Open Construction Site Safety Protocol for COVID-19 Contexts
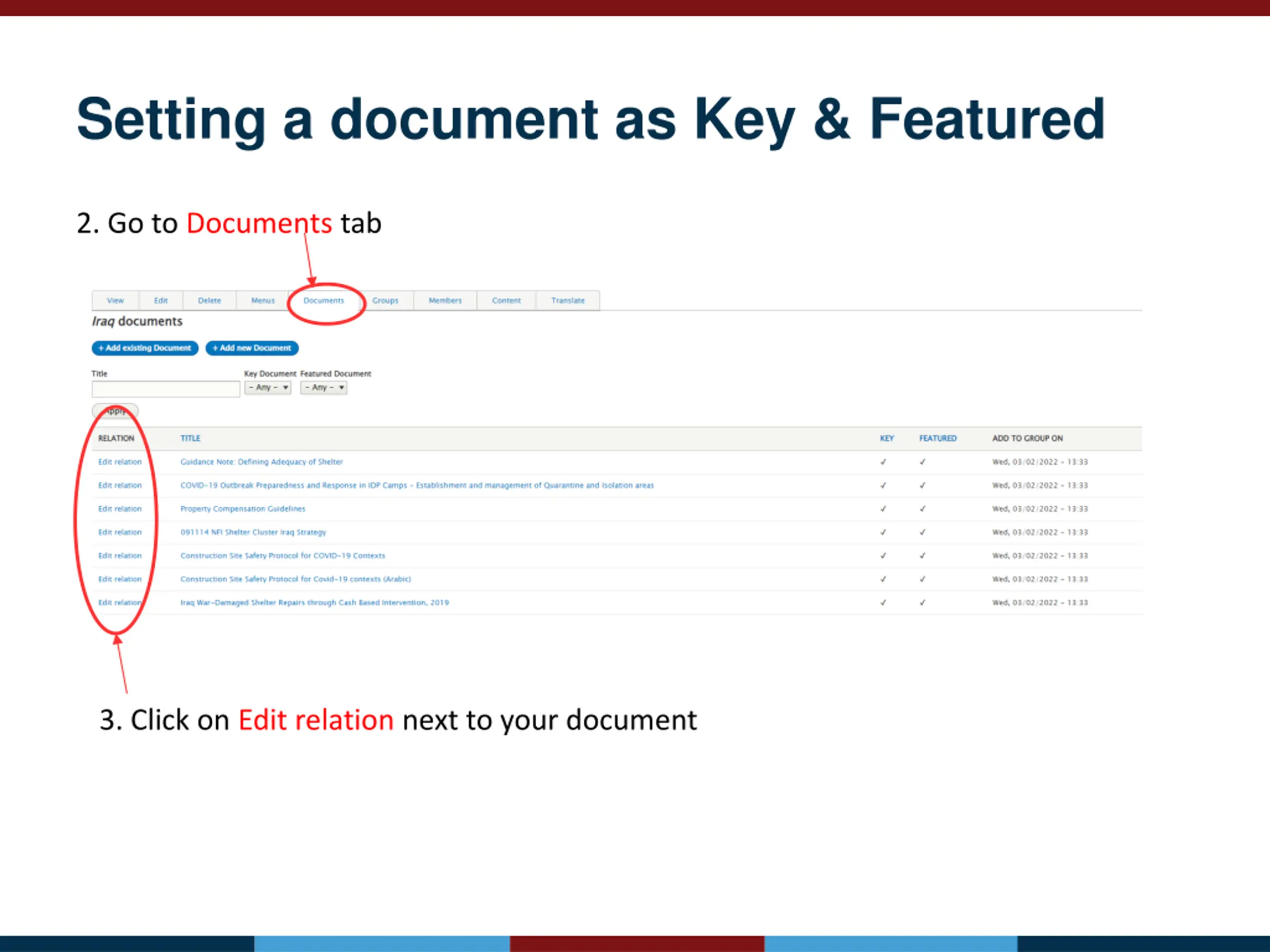 tap(282, 555)
